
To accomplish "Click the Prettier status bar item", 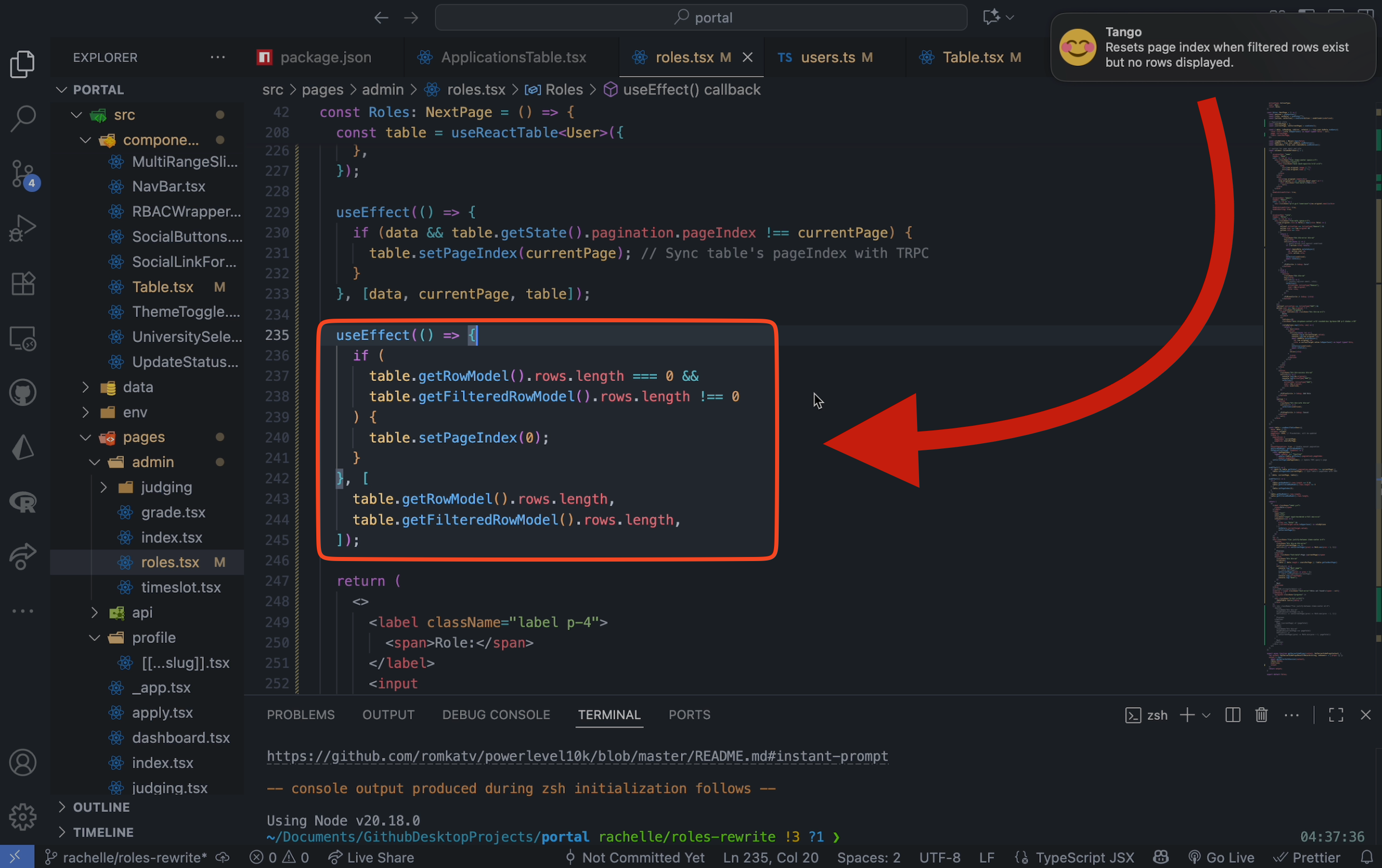I will click(x=1307, y=857).
